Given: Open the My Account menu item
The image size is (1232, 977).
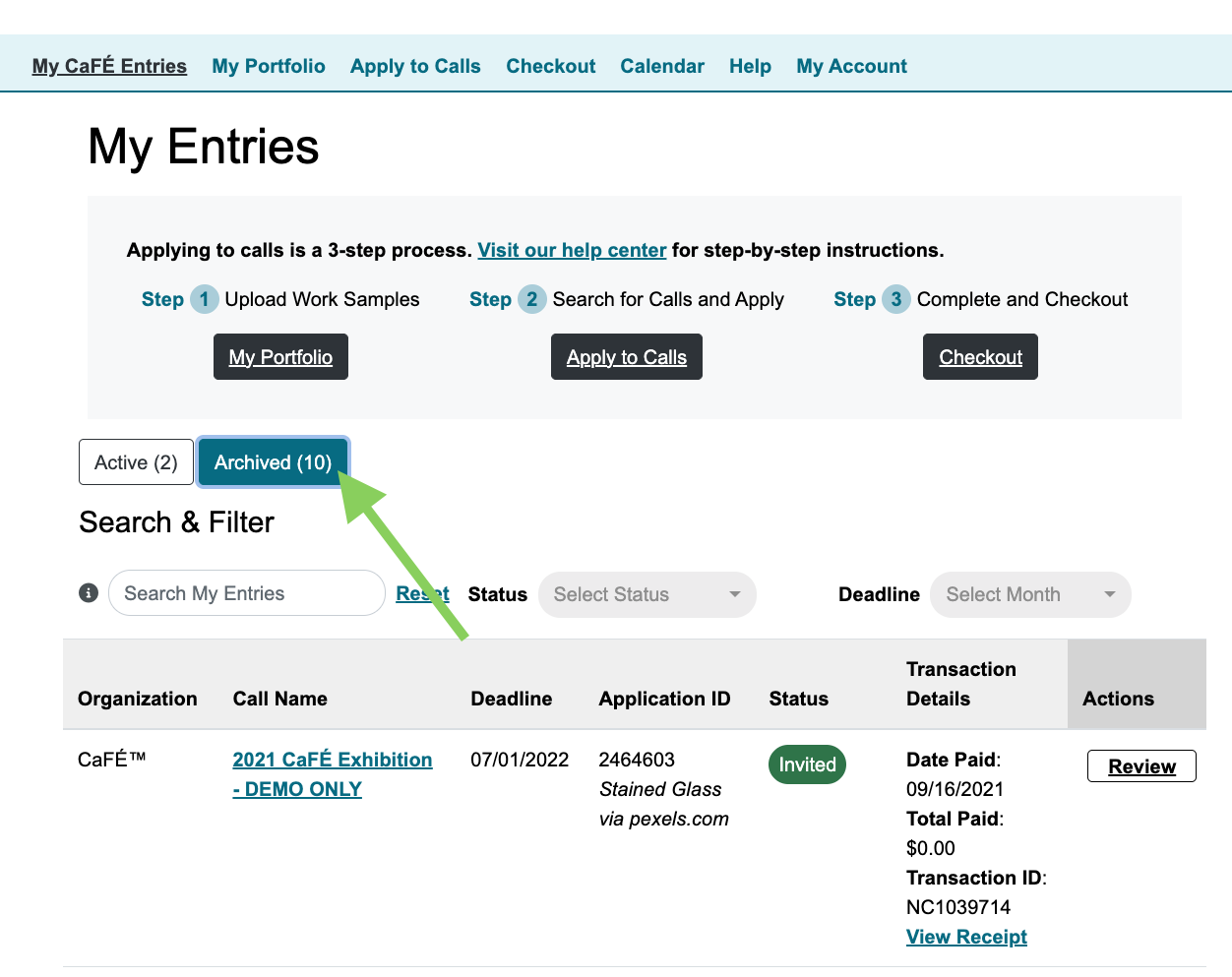Looking at the screenshot, I should (x=851, y=66).
